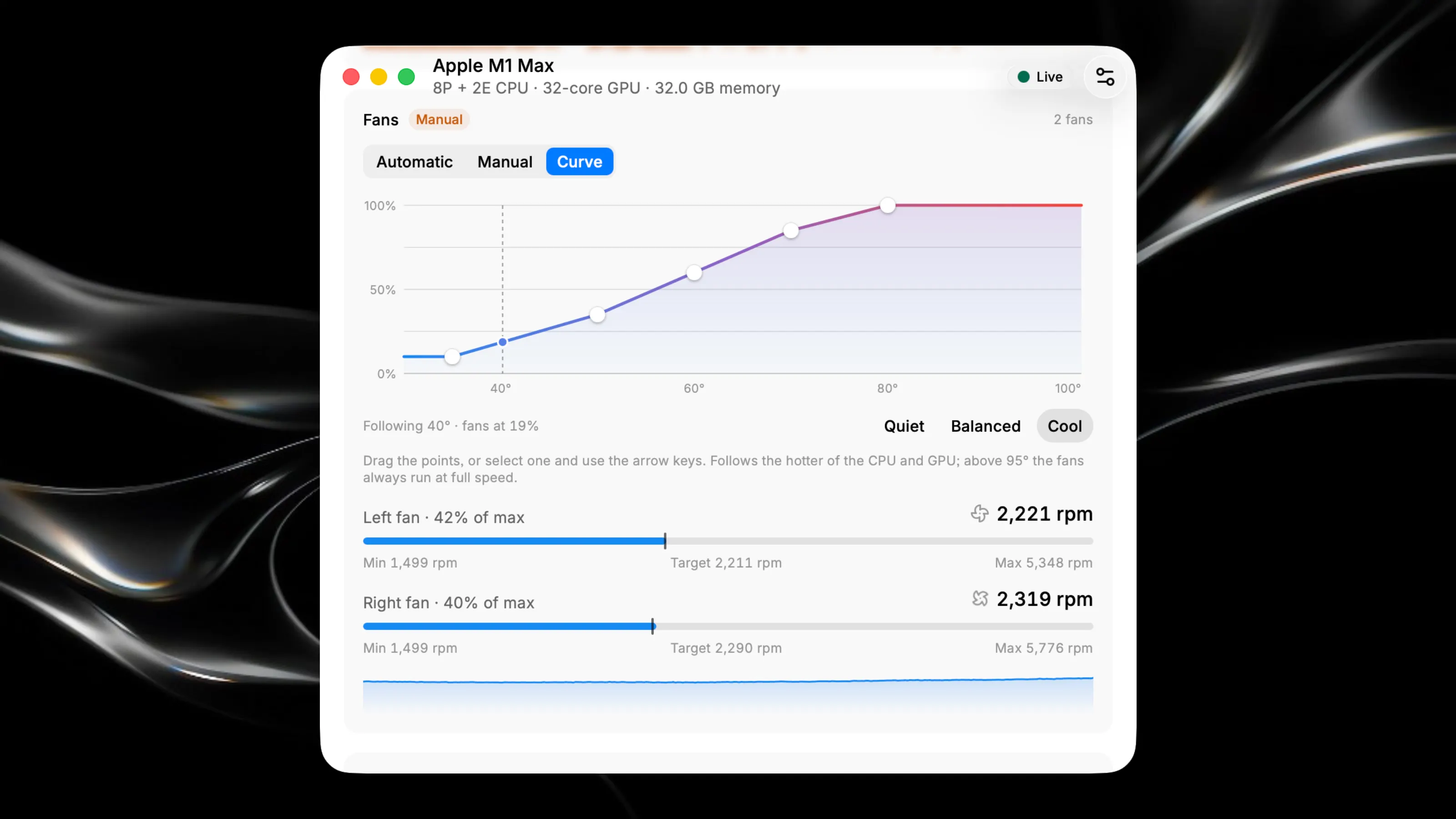The height and width of the screenshot is (819, 1456).
Task: Click the Right fan speed bar
Action: click(x=728, y=626)
